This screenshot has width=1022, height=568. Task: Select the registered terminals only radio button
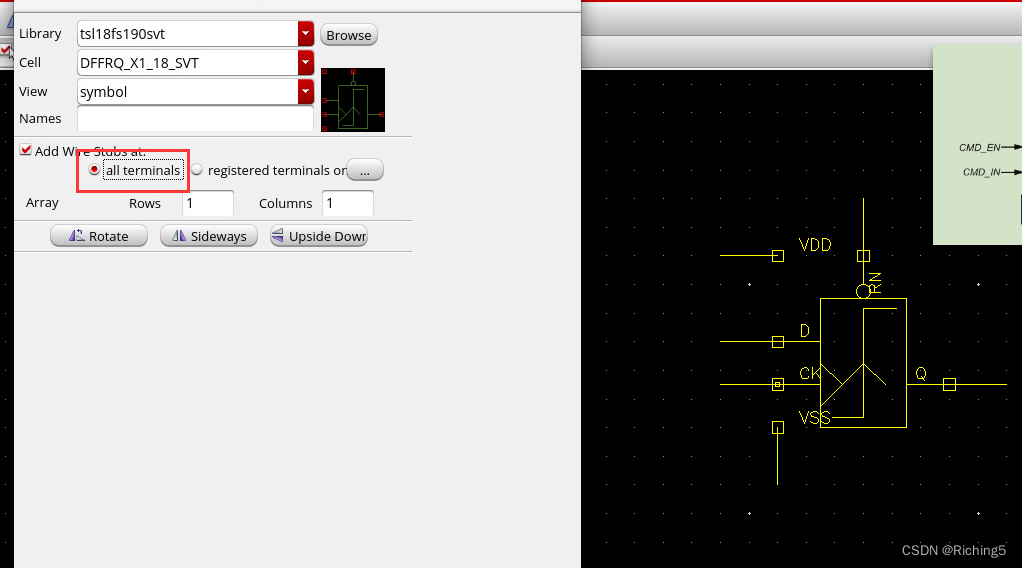click(197, 170)
